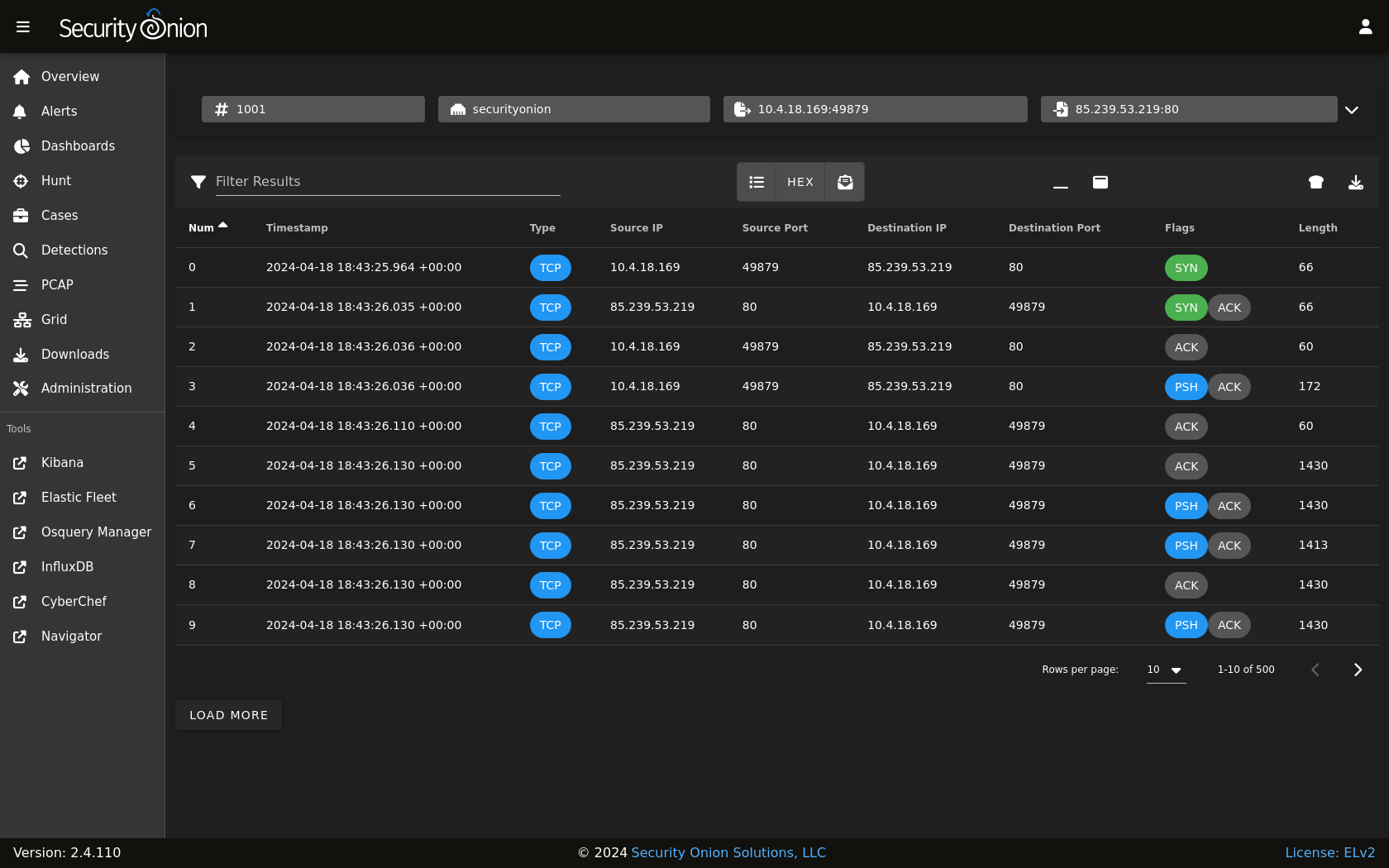Screen dimensions: 1389x868
Task: Go to next page of packets
Action: pyautogui.click(x=1358, y=670)
